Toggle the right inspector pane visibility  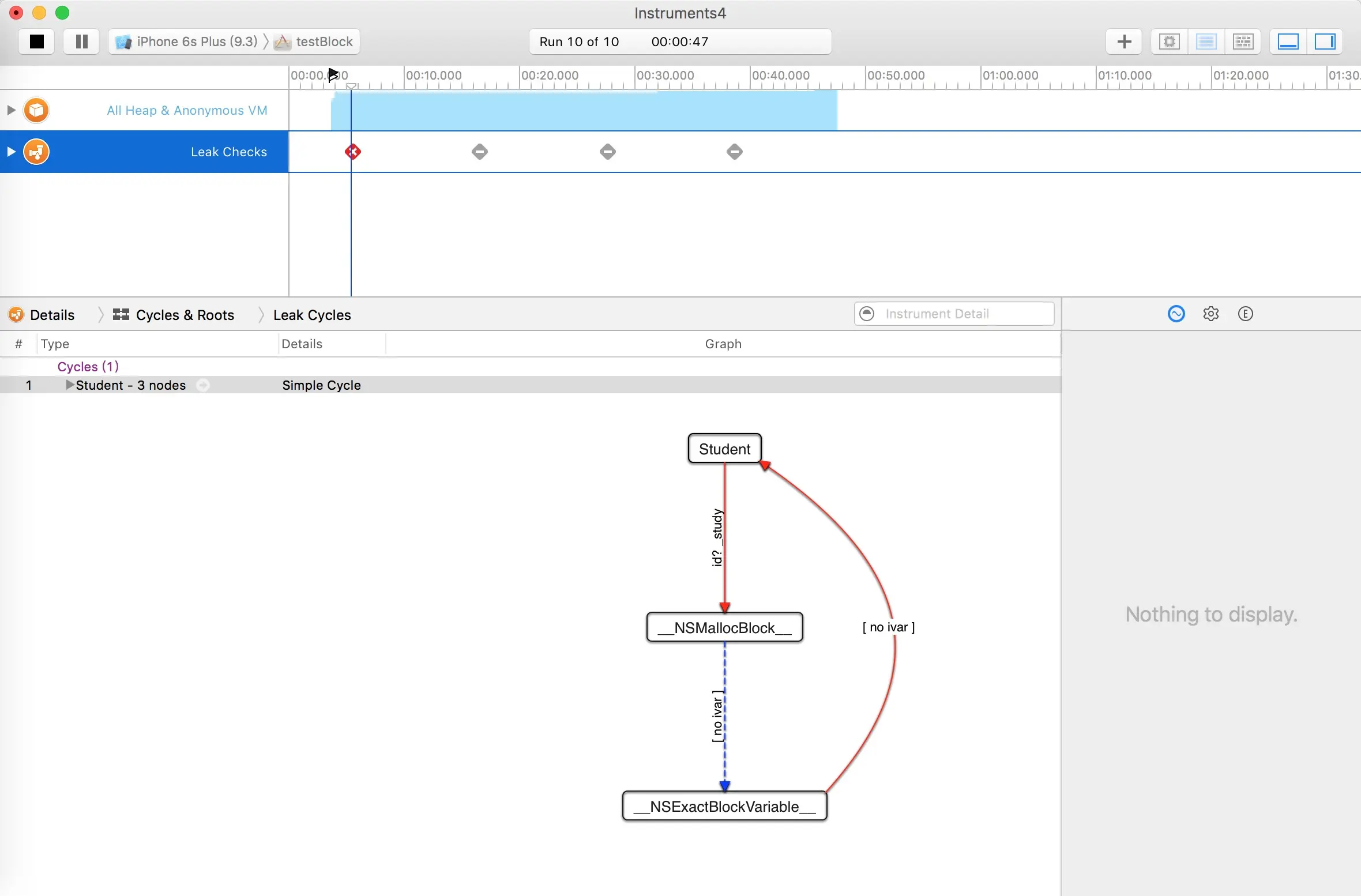coord(1325,42)
